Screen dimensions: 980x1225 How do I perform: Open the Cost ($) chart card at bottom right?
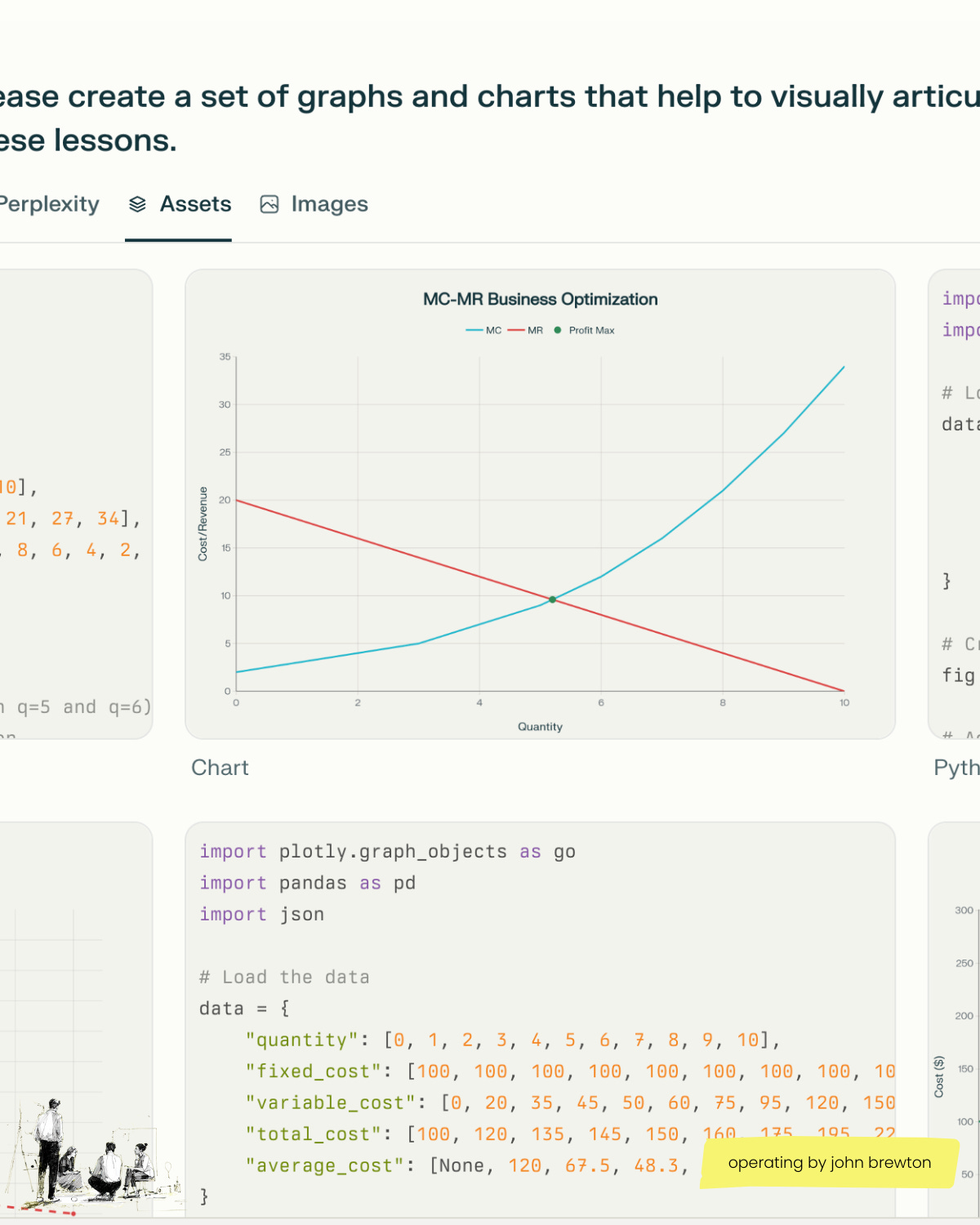(x=954, y=1019)
